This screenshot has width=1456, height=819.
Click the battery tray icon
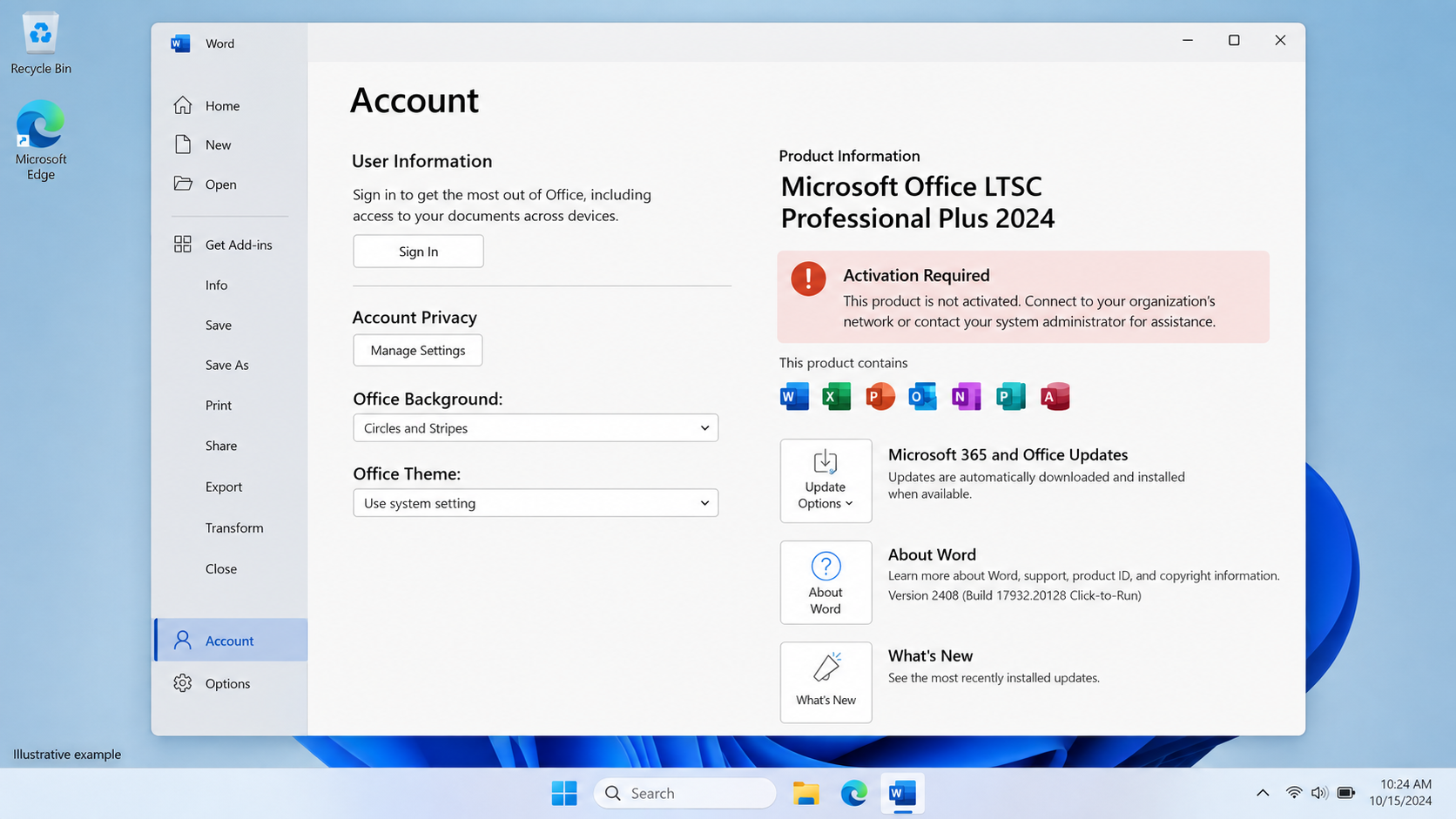coord(1346,793)
